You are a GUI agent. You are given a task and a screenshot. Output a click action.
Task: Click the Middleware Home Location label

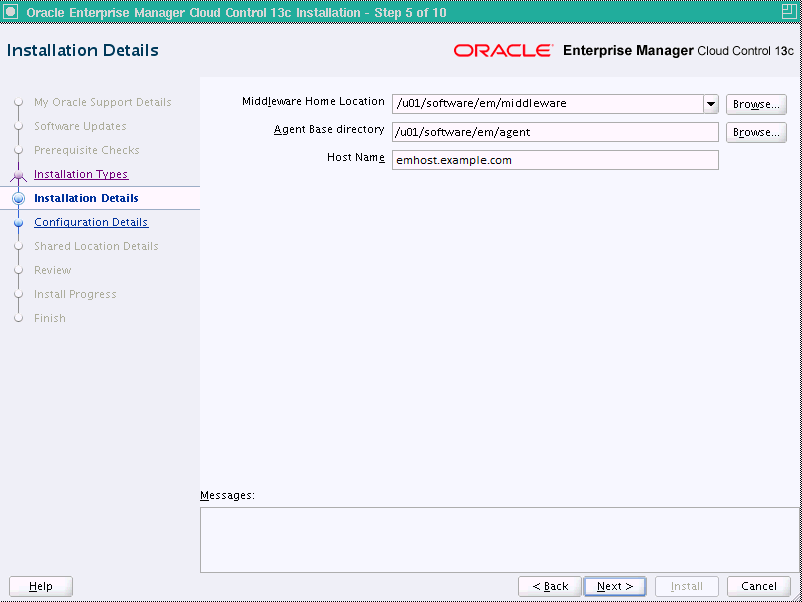(313, 101)
